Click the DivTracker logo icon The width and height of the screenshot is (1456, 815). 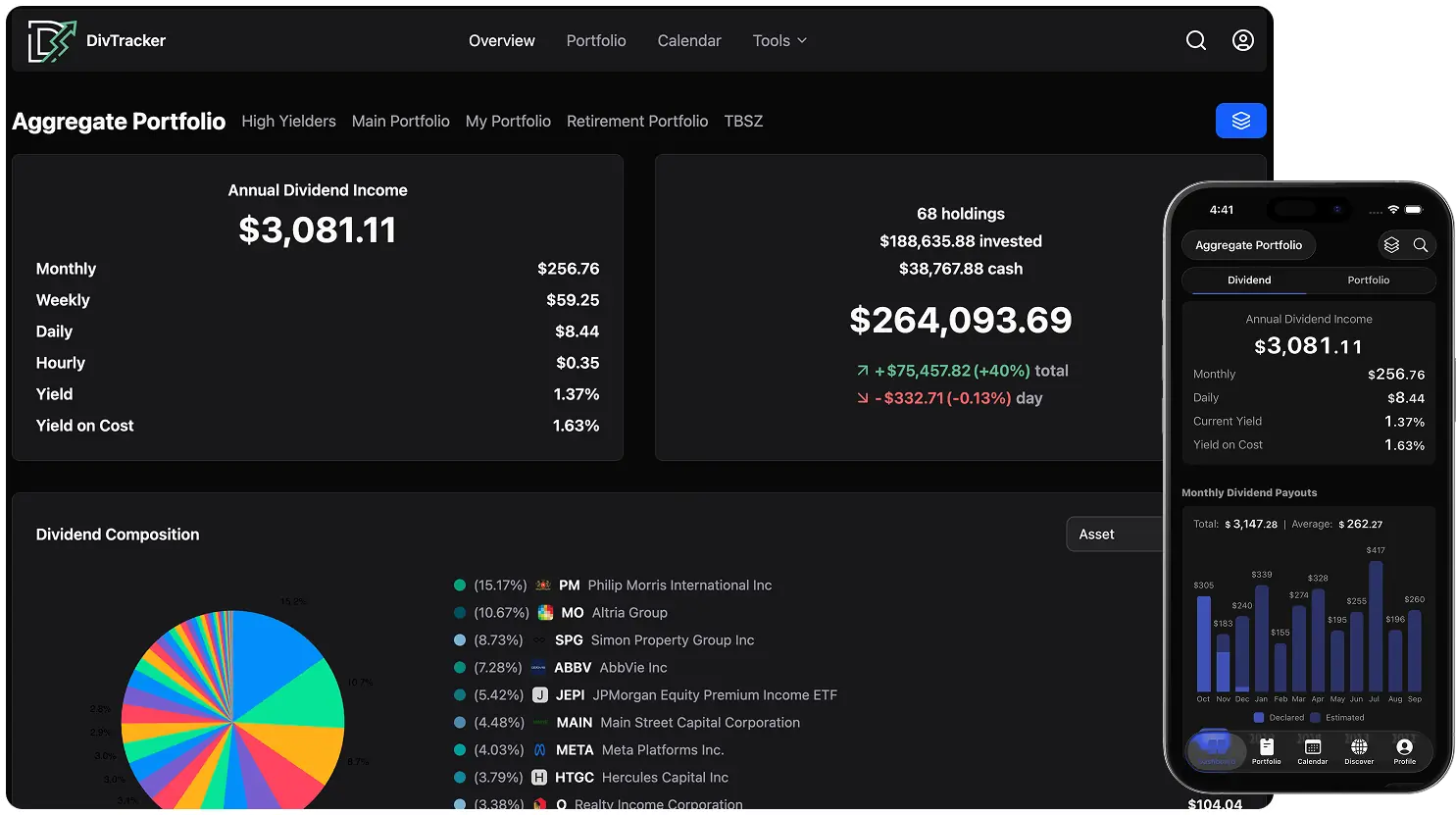click(x=51, y=41)
